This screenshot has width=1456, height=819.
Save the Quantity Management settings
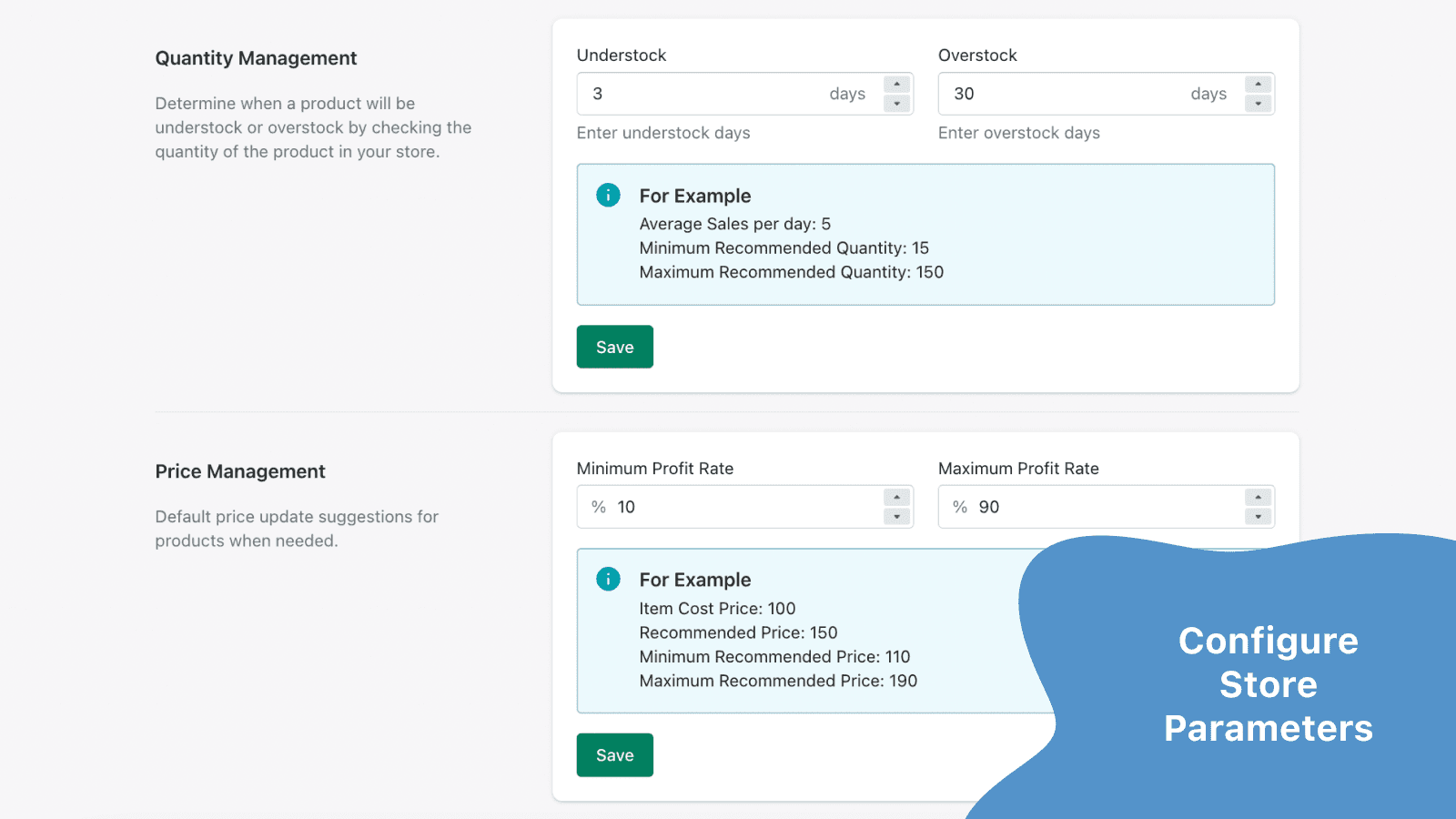click(614, 347)
